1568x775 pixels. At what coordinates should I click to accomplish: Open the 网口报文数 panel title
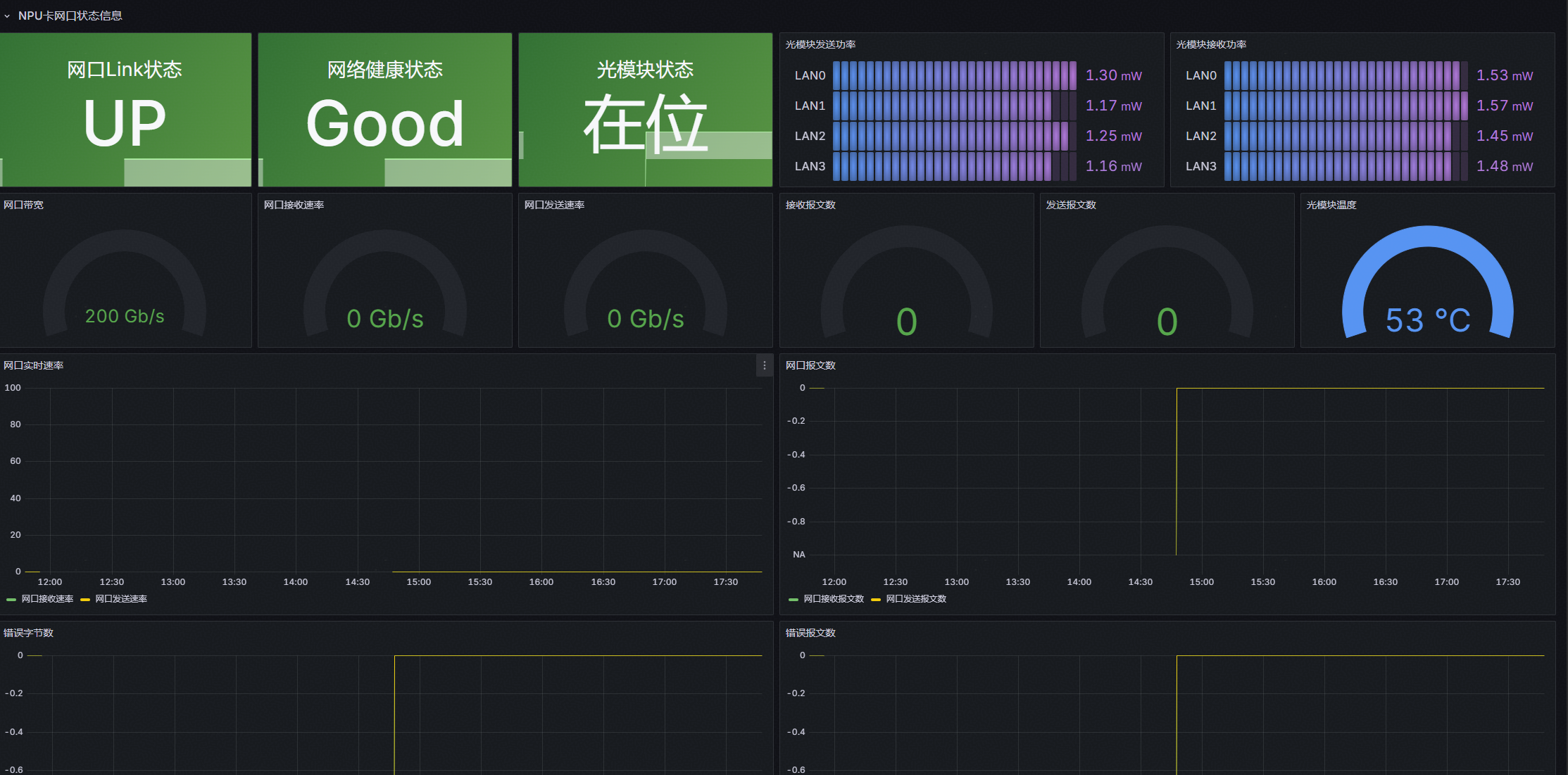tap(810, 365)
